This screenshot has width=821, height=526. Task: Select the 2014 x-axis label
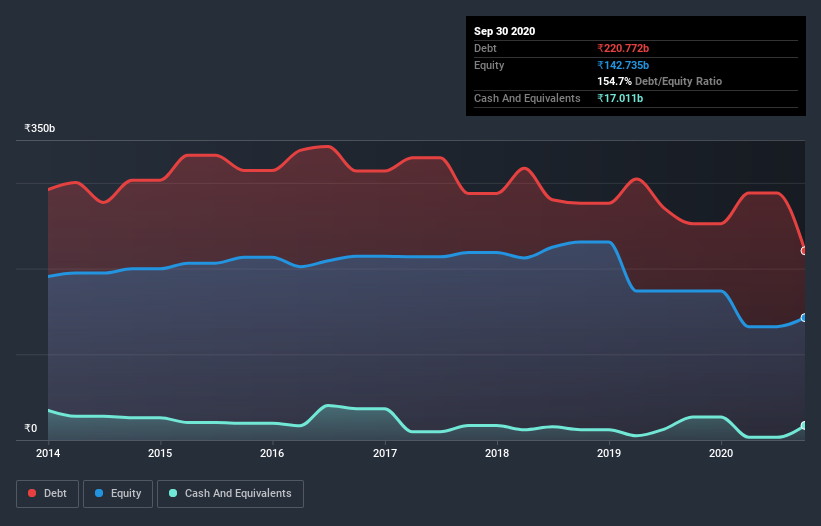tap(48, 453)
